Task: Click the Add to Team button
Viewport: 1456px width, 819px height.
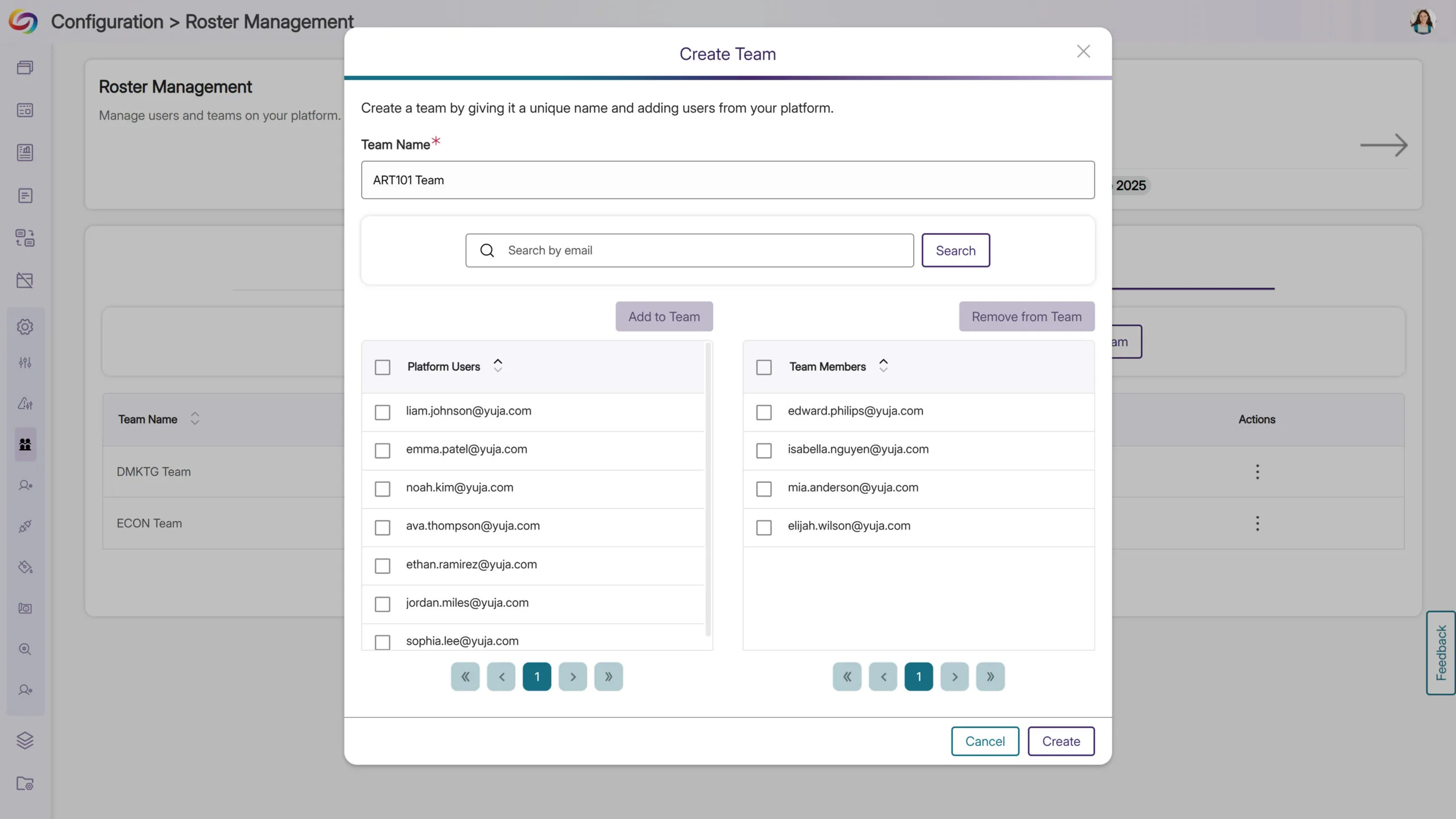Action: [664, 316]
